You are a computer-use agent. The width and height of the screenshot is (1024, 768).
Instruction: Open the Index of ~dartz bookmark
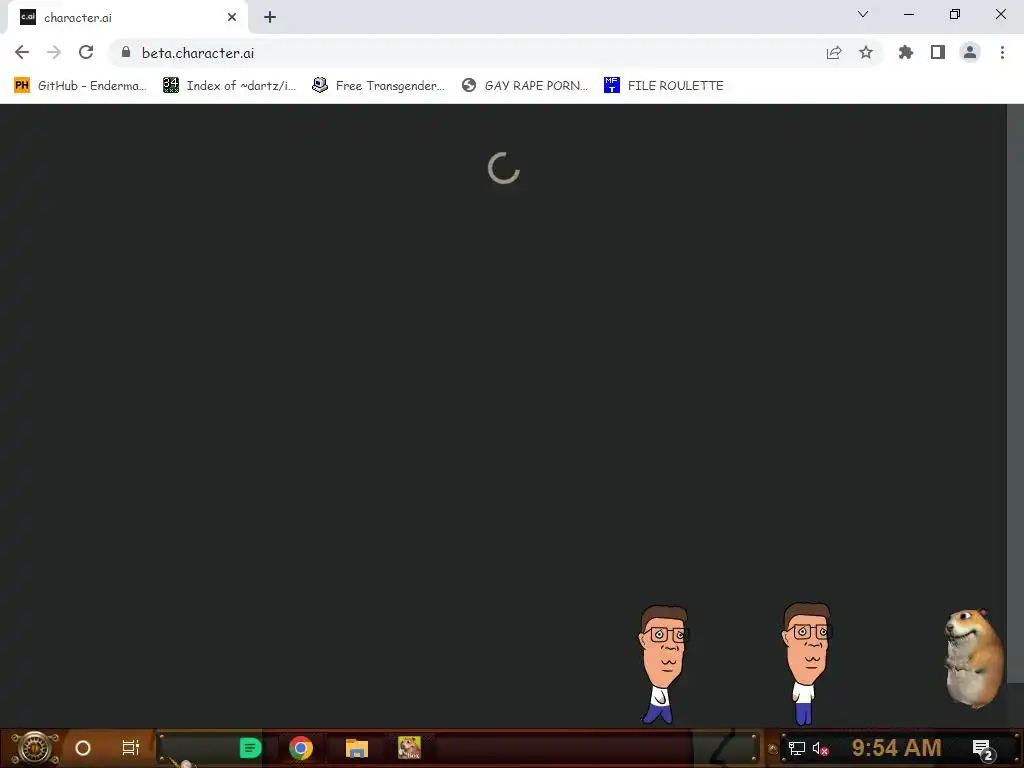click(229, 86)
